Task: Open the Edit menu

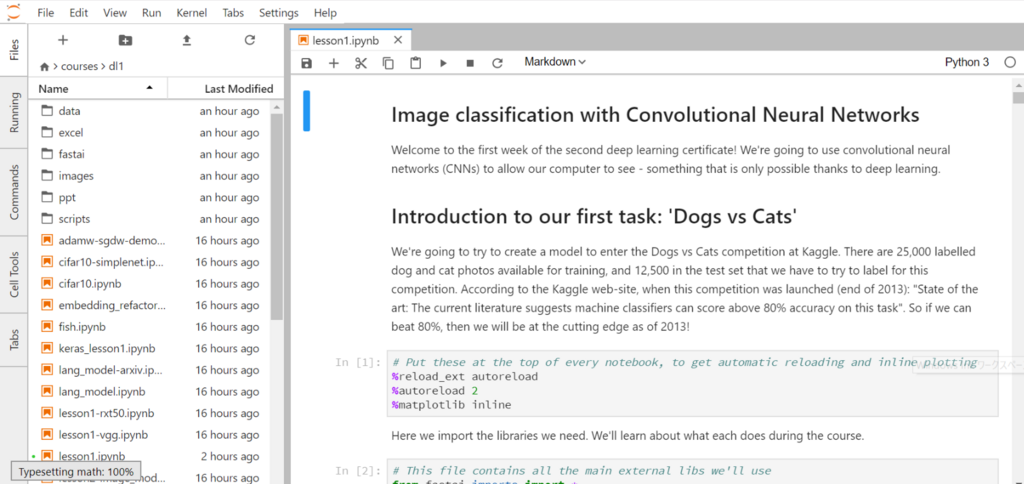Action: tap(79, 12)
